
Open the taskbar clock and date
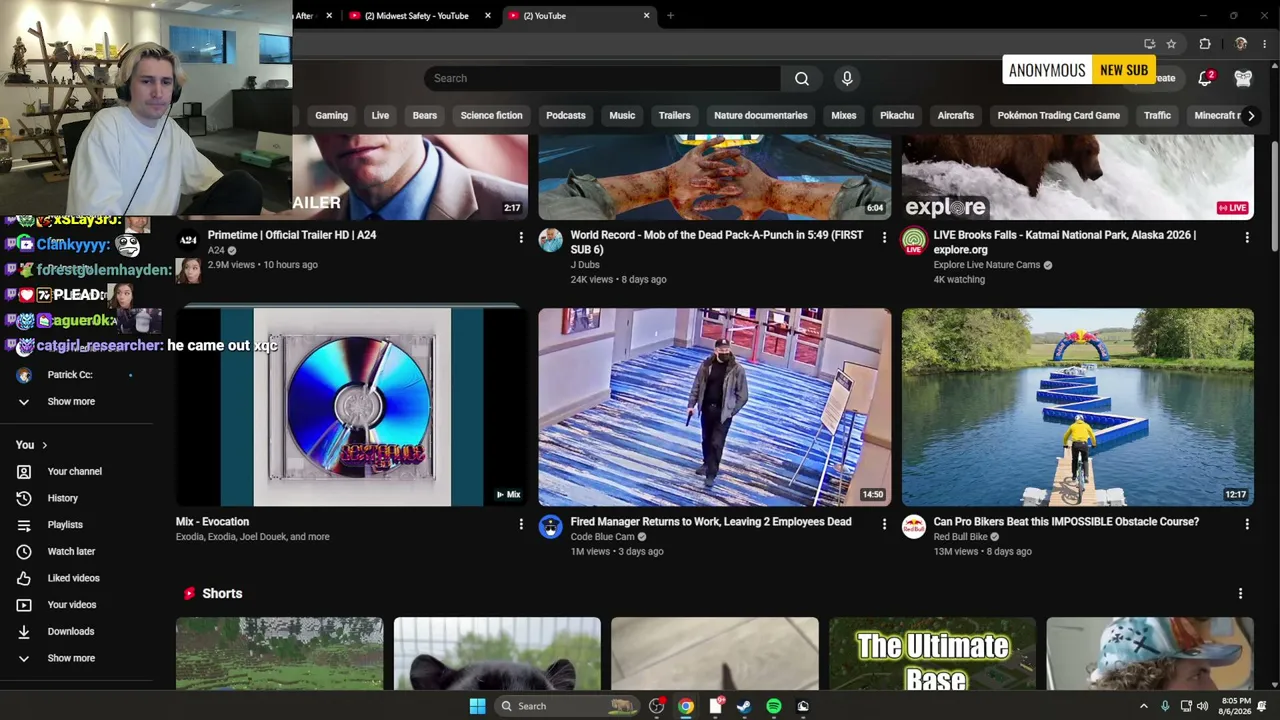point(1236,706)
